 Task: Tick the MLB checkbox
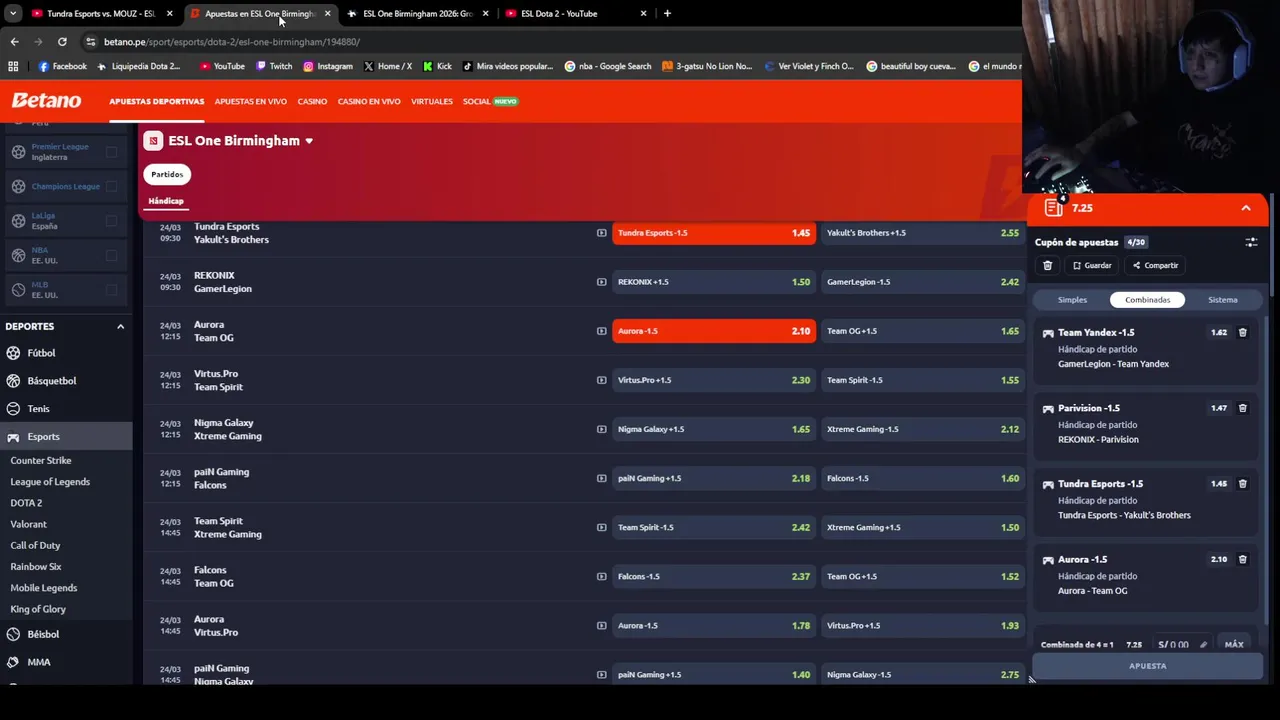point(111,290)
